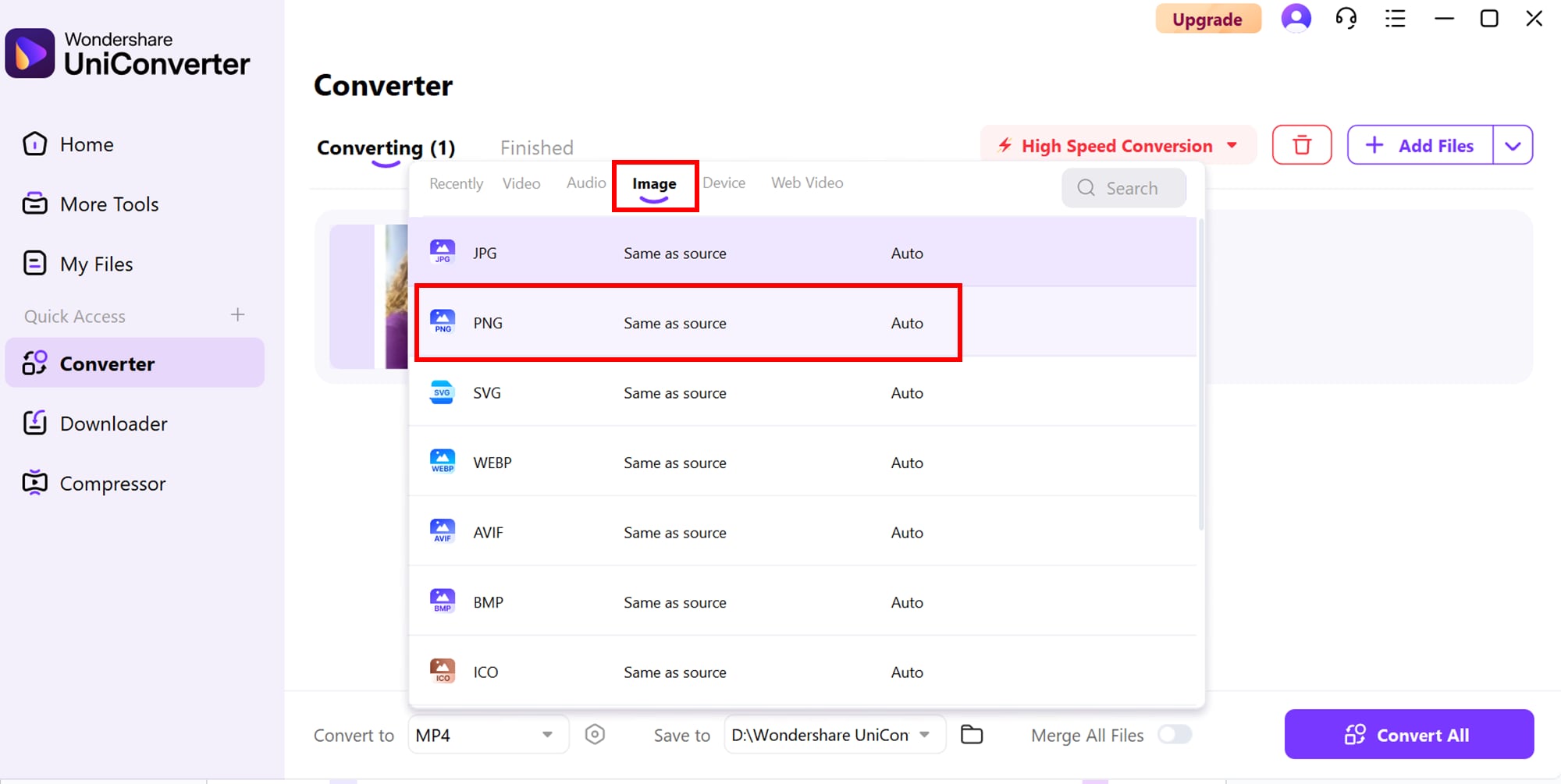The image size is (1561, 784).
Task: Select the JPG Same as source row
Action: [802, 252]
